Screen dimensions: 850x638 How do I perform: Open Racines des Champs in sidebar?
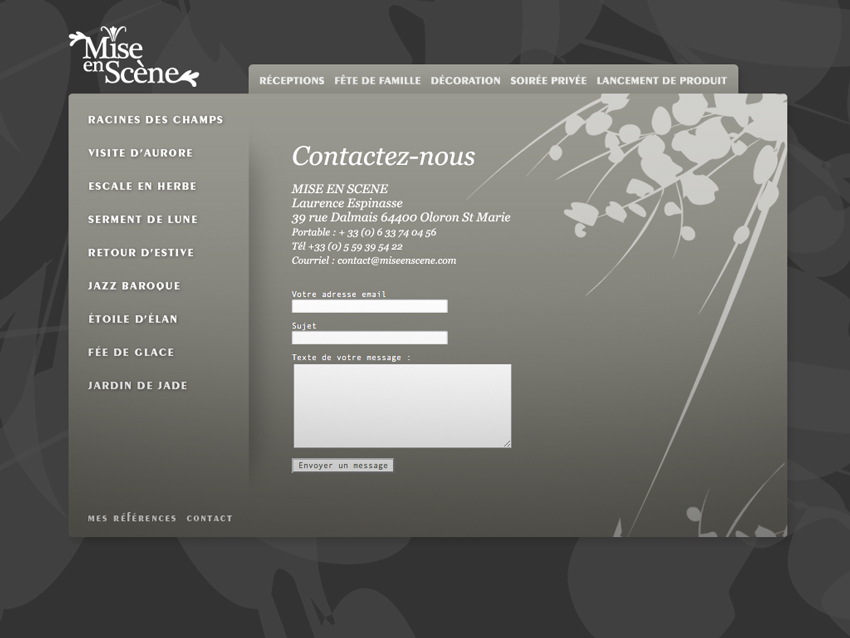155,120
